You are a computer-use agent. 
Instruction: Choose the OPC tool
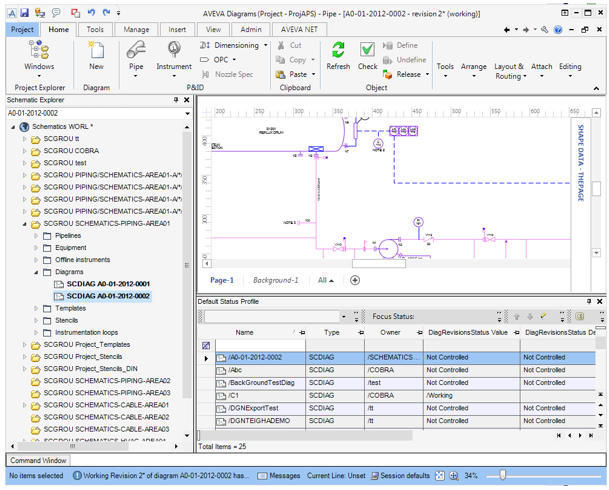(218, 60)
